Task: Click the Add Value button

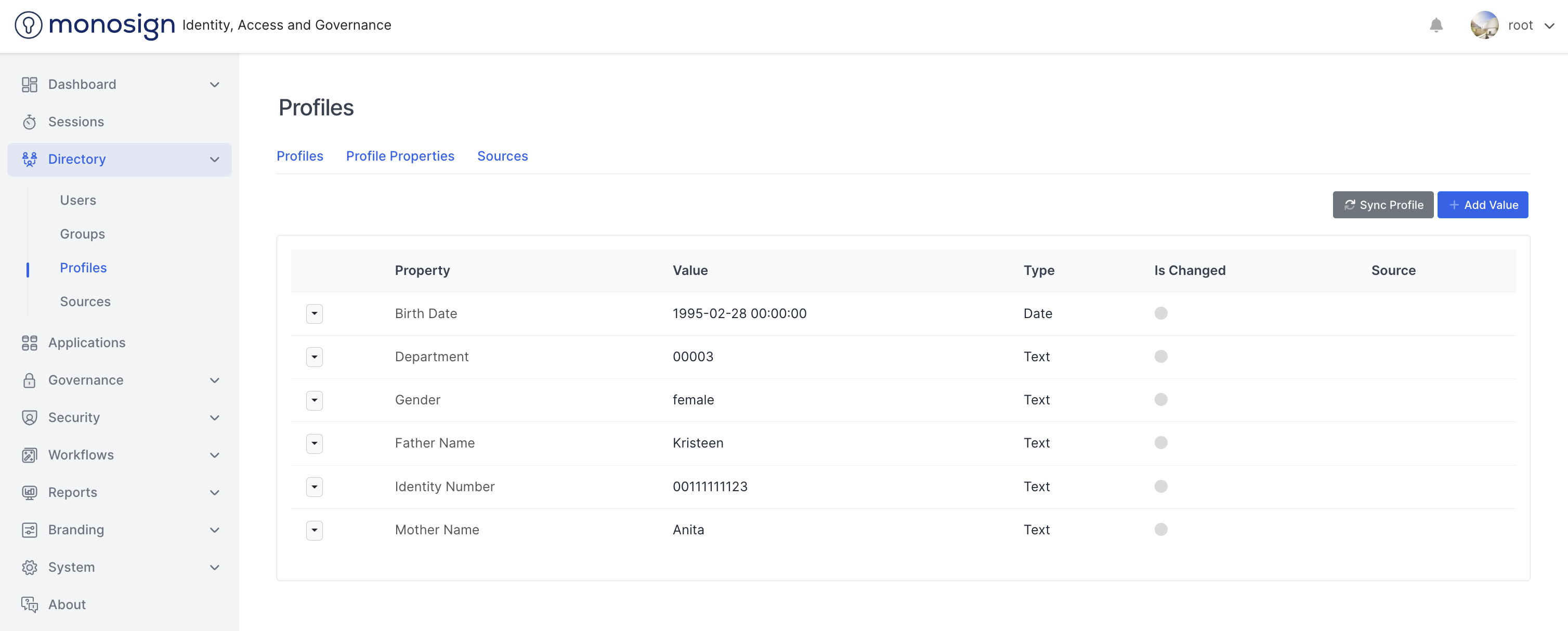Action: [1482, 205]
